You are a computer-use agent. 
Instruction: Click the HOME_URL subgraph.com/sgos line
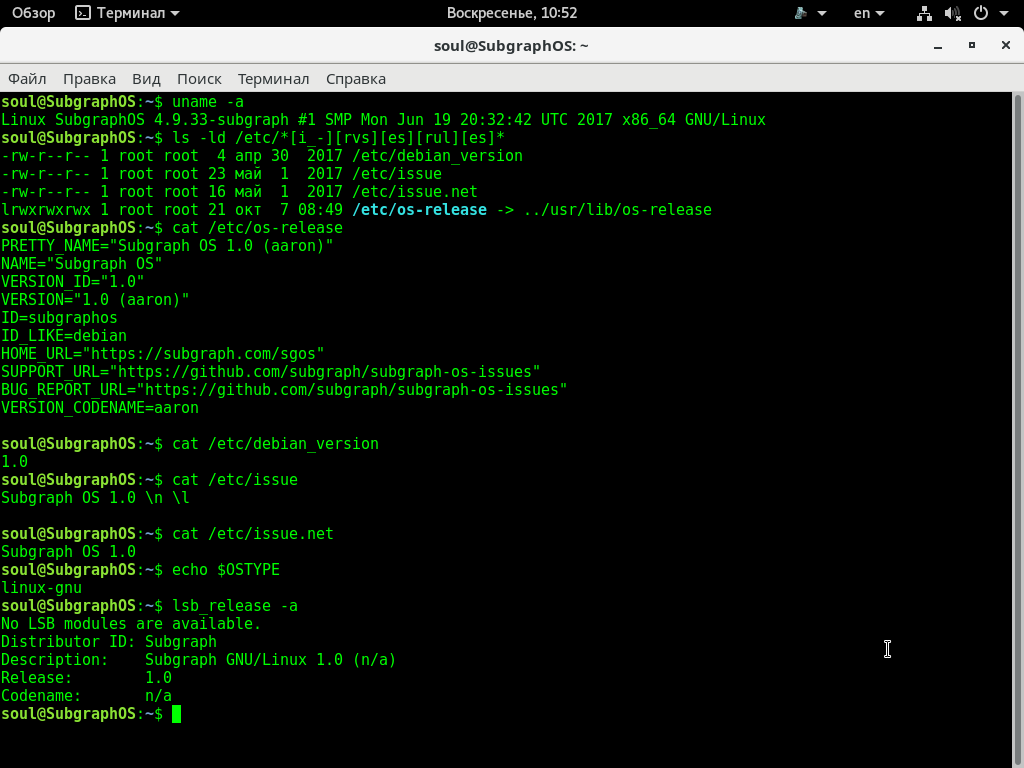[163, 354]
